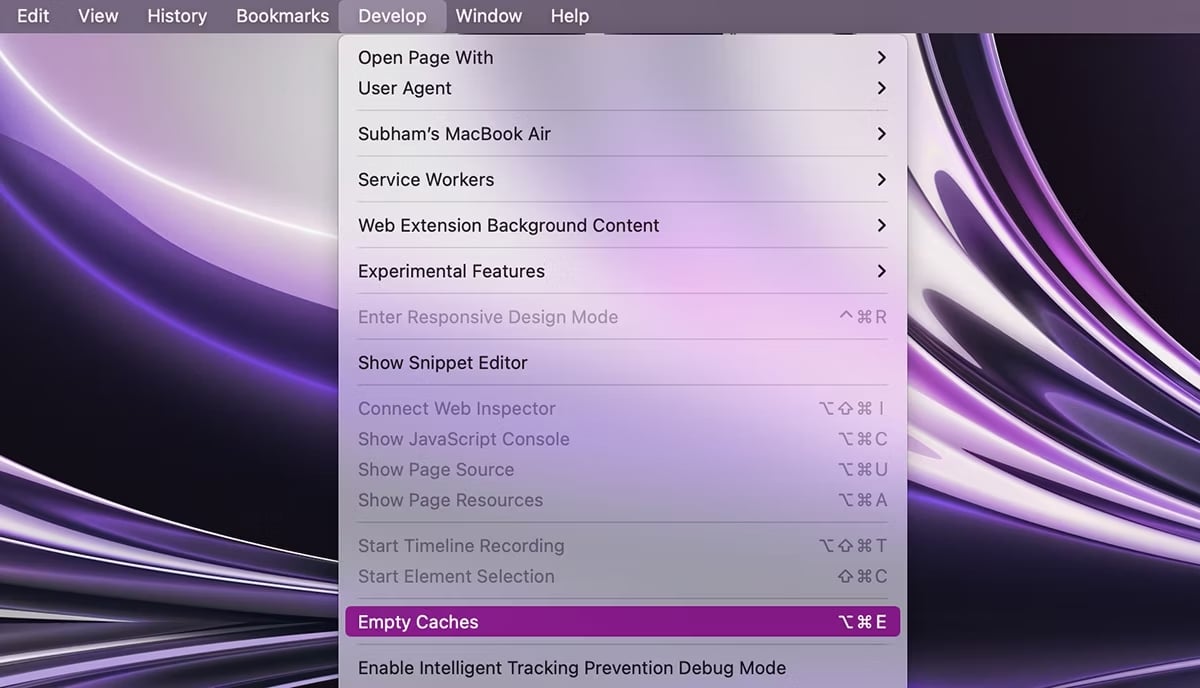Choose Show Page Source
Image resolution: width=1200 pixels, height=688 pixels.
point(436,470)
